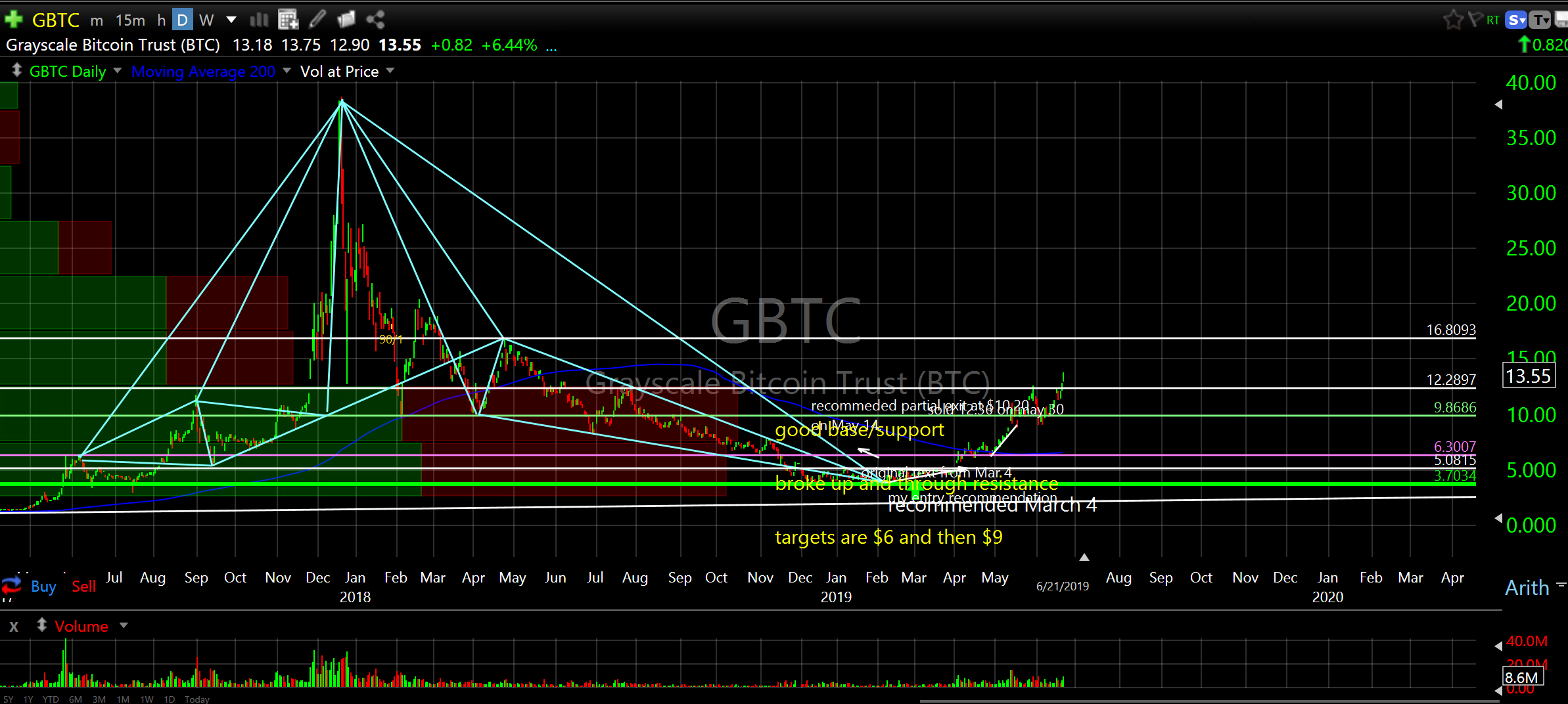This screenshot has width=1568, height=704.
Task: Select the YTD range tab
Action: [51, 699]
